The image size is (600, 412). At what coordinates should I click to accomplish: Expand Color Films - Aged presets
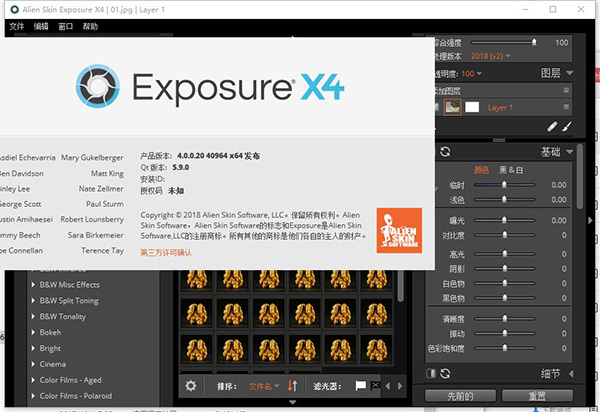coord(33,380)
